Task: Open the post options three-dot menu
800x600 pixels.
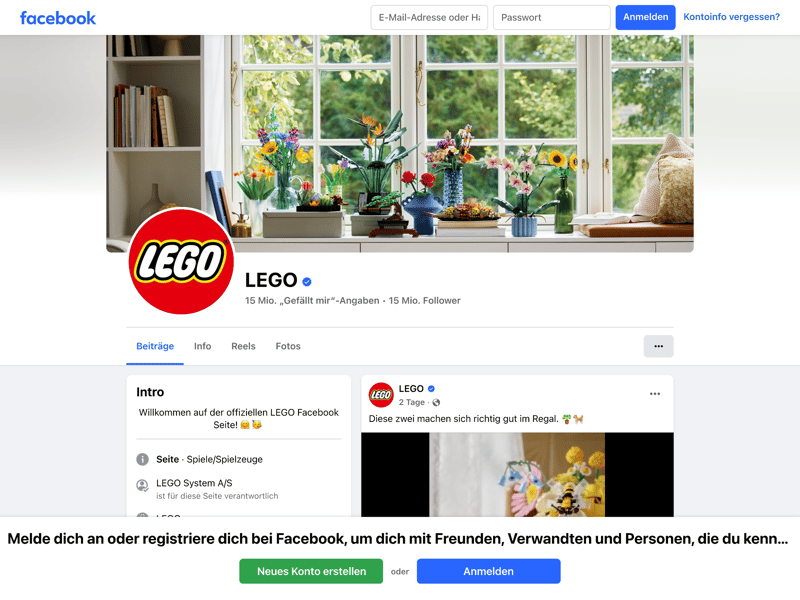Action: 655,394
